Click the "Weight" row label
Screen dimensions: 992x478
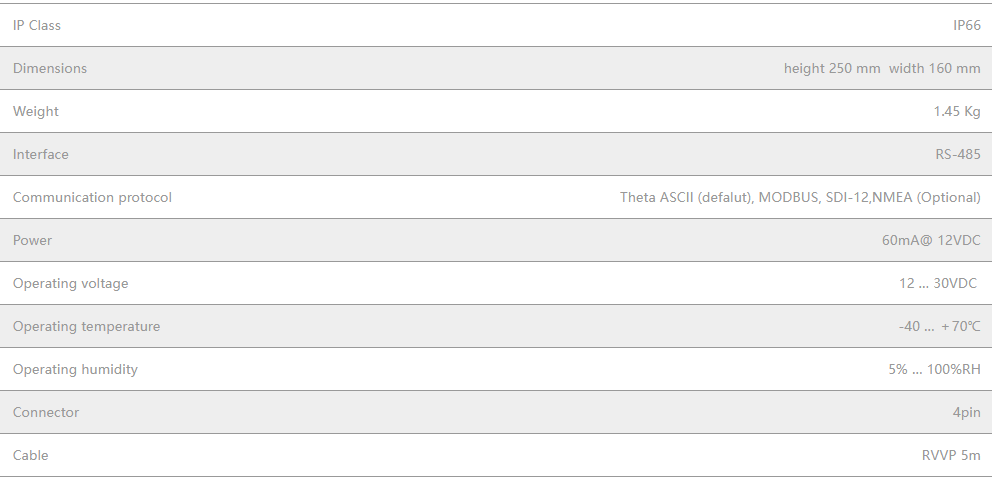tap(36, 111)
